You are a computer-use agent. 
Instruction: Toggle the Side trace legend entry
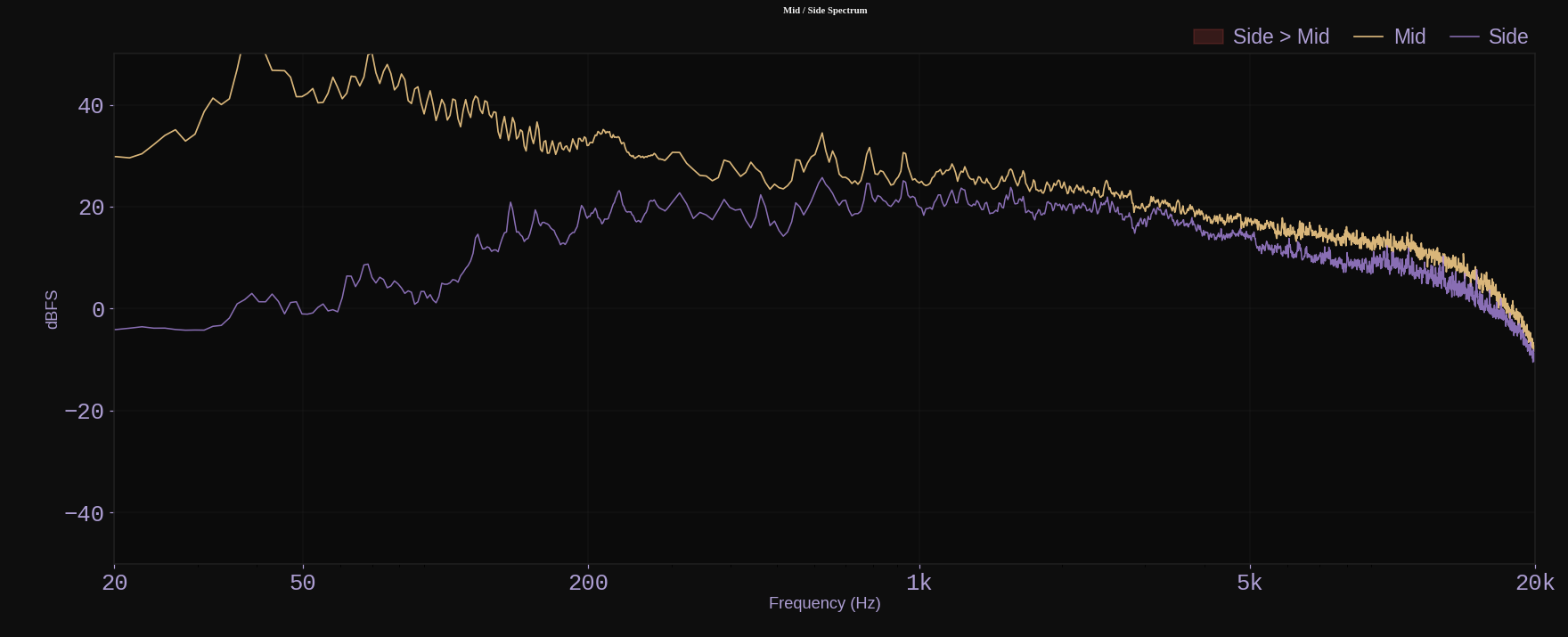(x=1489, y=37)
